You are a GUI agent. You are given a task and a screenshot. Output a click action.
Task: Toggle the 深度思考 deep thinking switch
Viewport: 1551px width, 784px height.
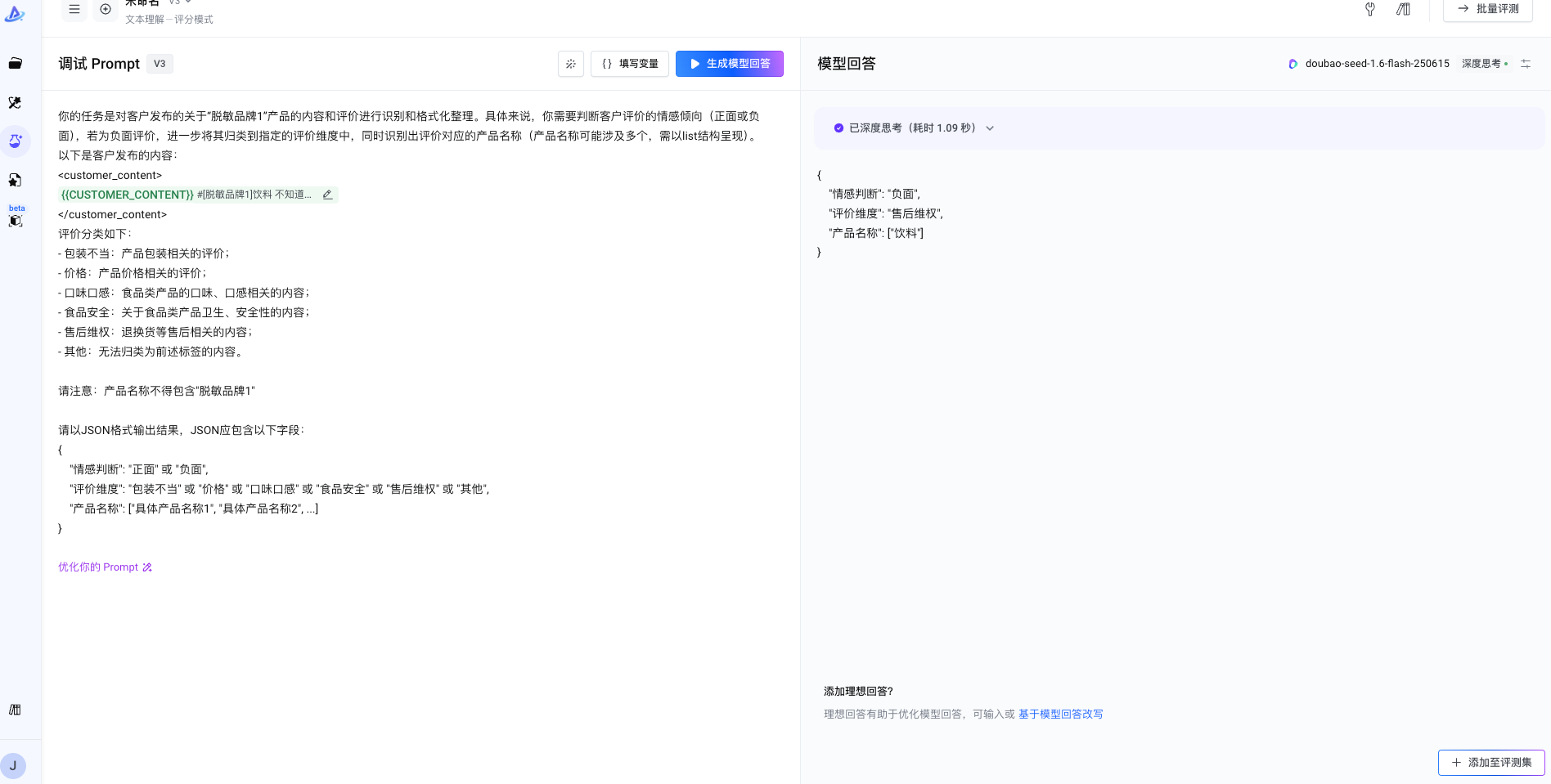click(1485, 64)
